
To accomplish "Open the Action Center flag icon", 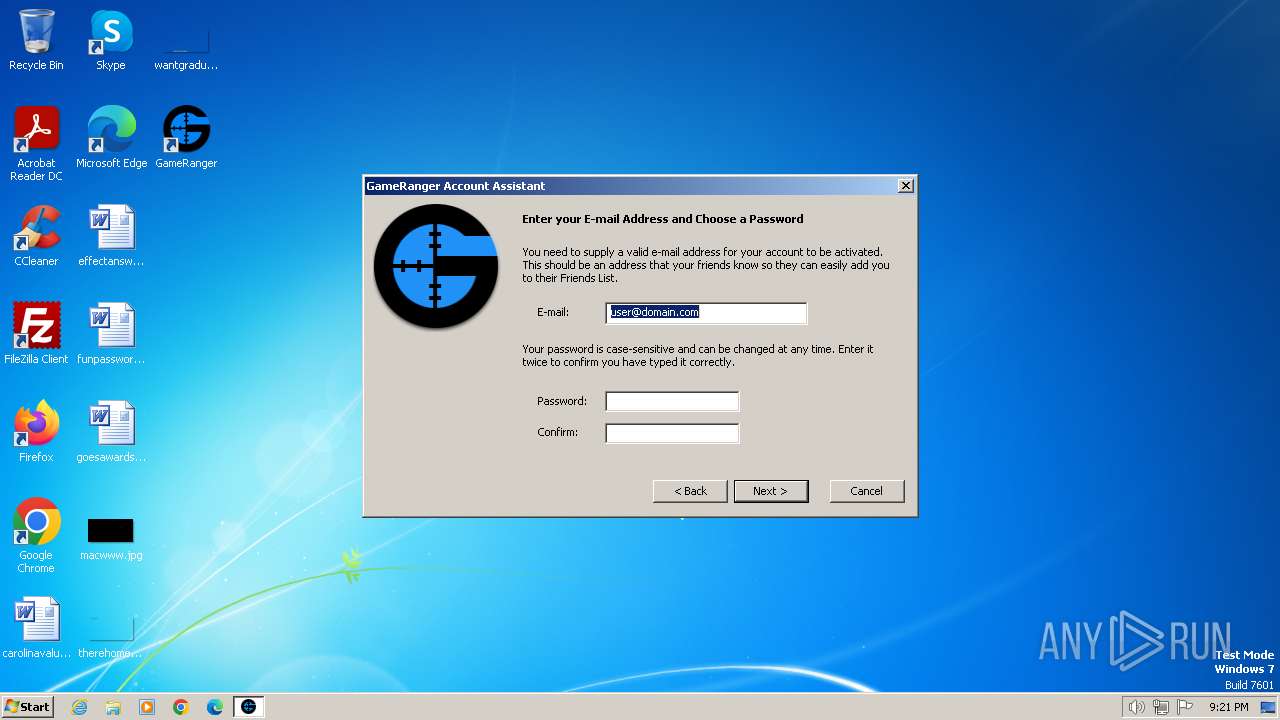I will (x=1186, y=707).
